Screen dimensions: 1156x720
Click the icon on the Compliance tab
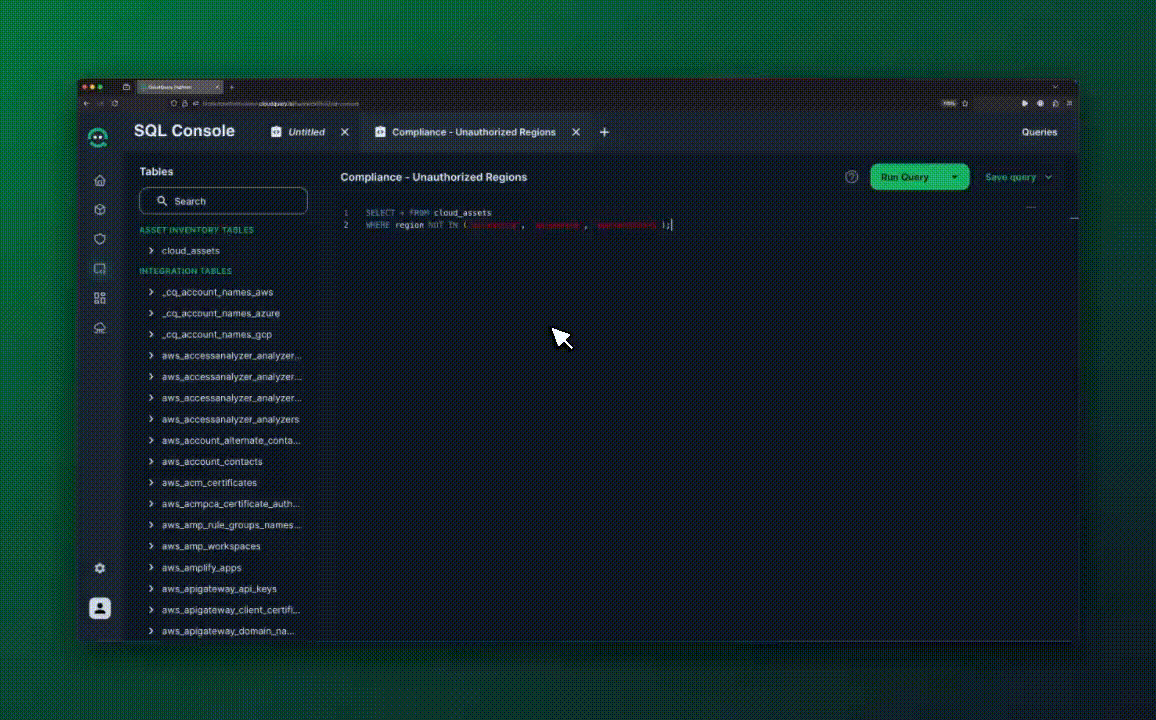coord(380,132)
